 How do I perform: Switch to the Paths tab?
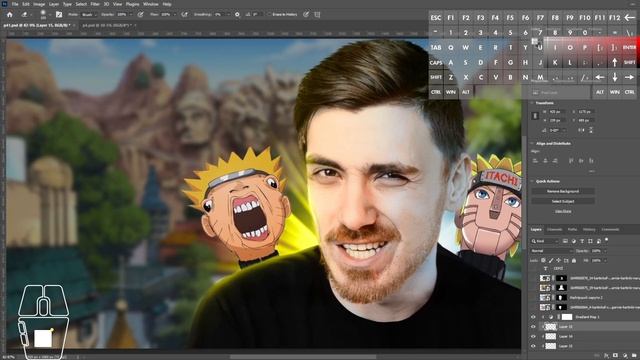(x=572, y=229)
